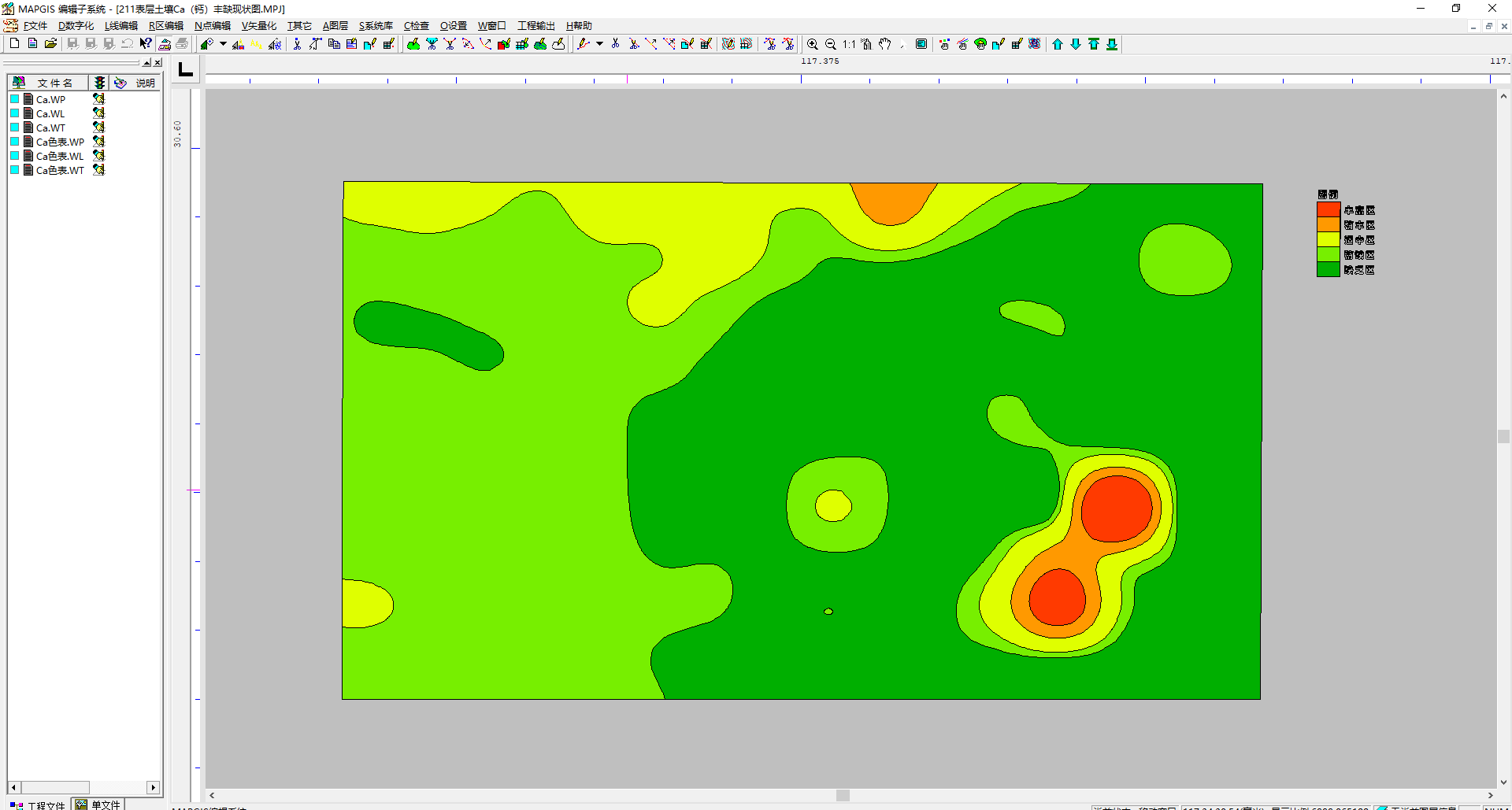Image resolution: width=1512 pixels, height=810 pixels.
Task: Click the red swatch in the map legend
Action: coord(1328,210)
